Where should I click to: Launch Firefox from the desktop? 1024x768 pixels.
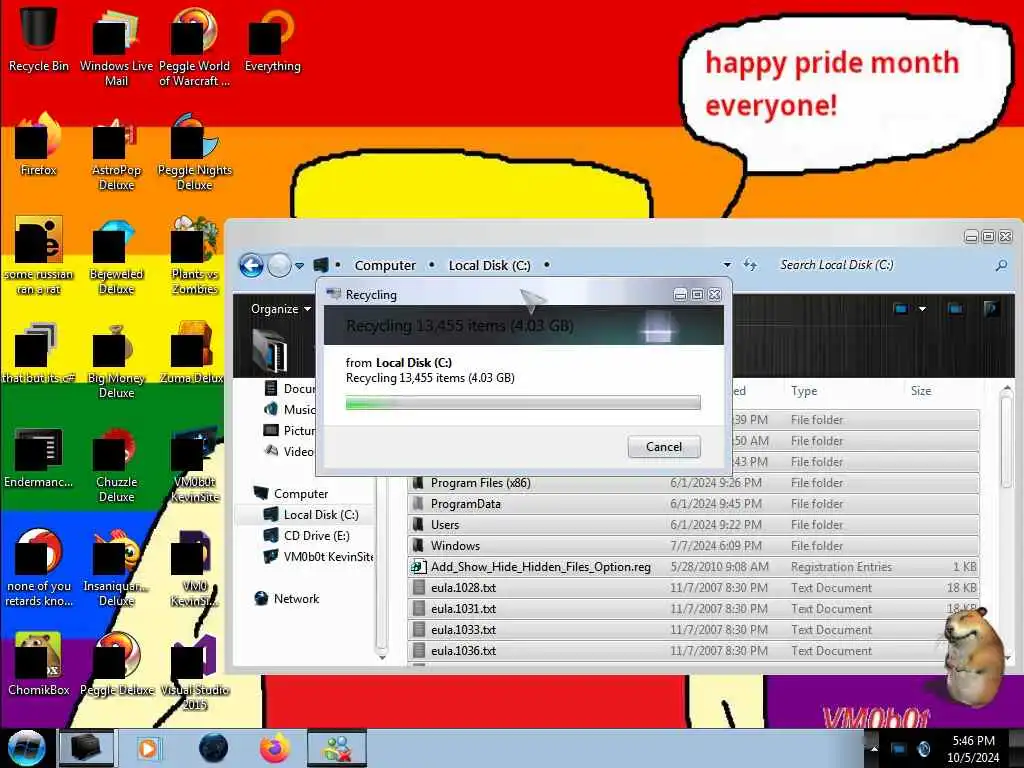point(38,144)
